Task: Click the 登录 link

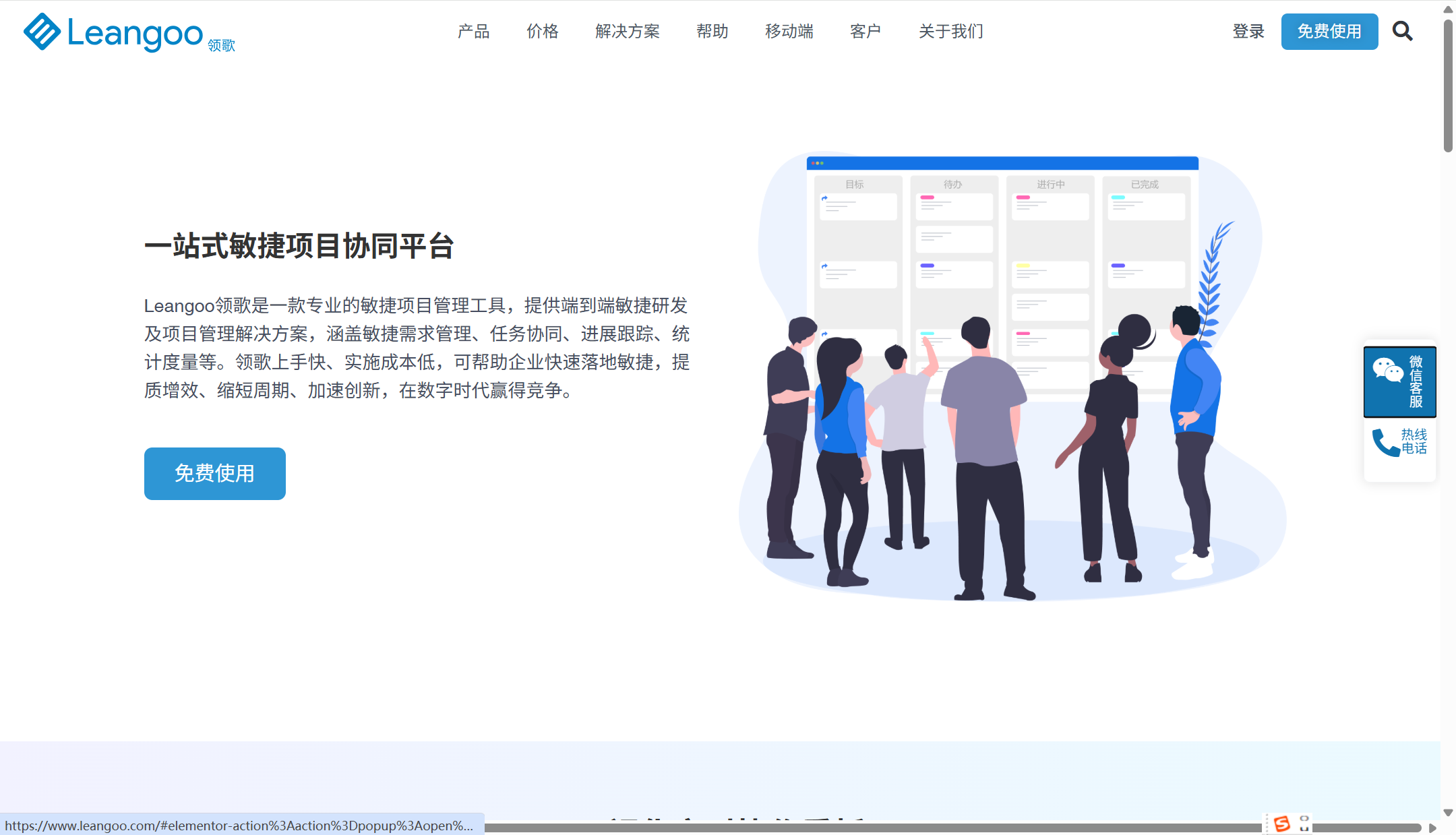Action: click(1248, 32)
